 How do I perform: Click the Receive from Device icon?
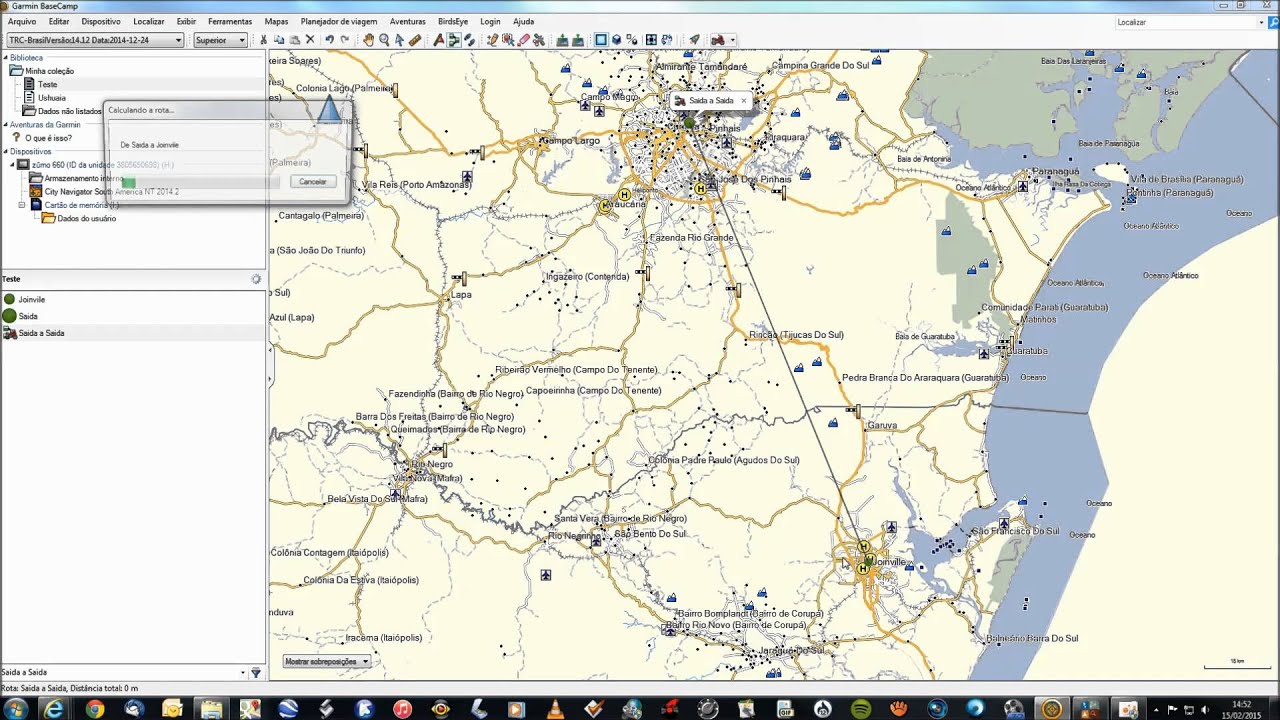click(x=578, y=40)
